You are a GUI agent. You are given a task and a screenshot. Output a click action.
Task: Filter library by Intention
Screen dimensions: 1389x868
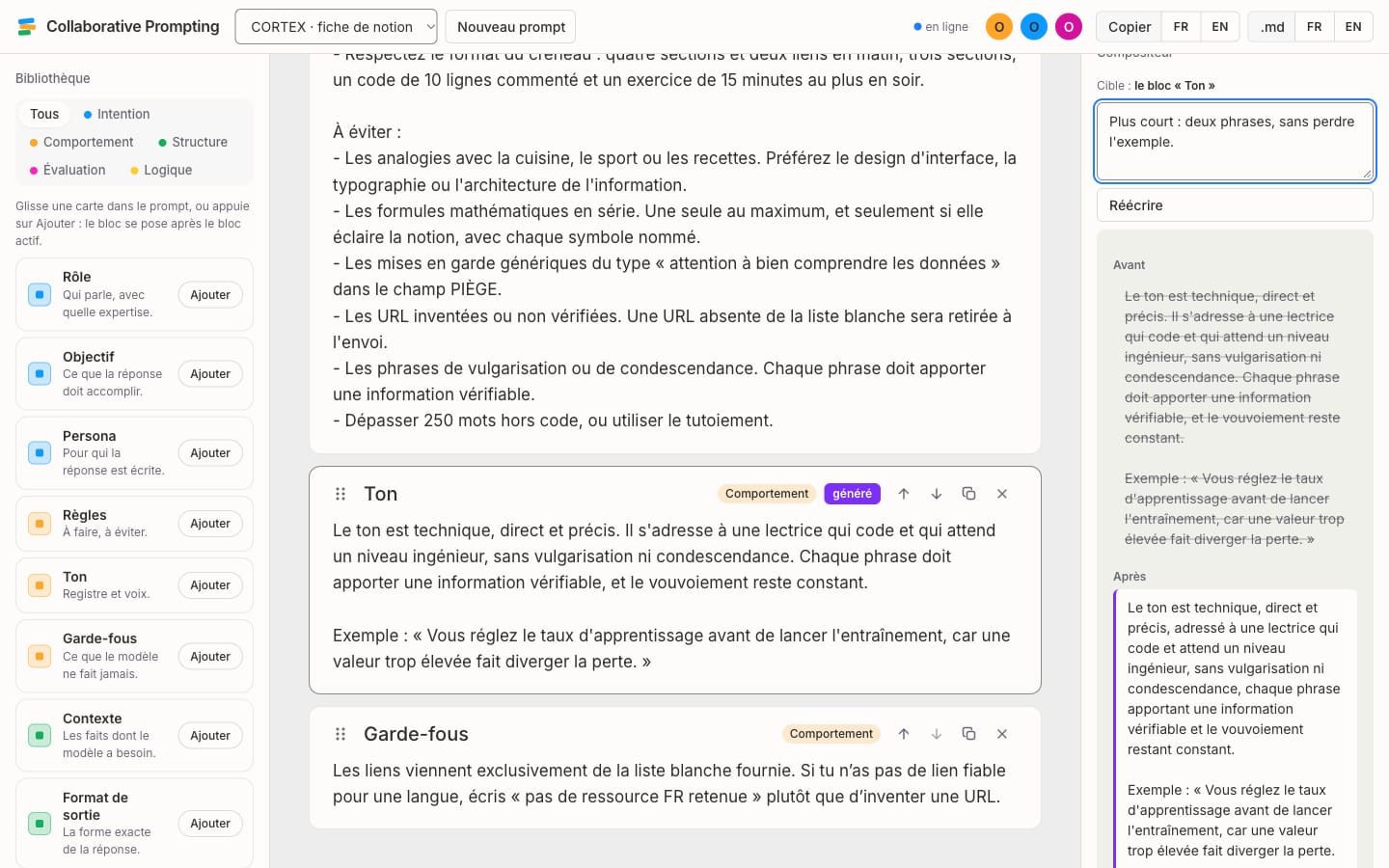(x=116, y=114)
